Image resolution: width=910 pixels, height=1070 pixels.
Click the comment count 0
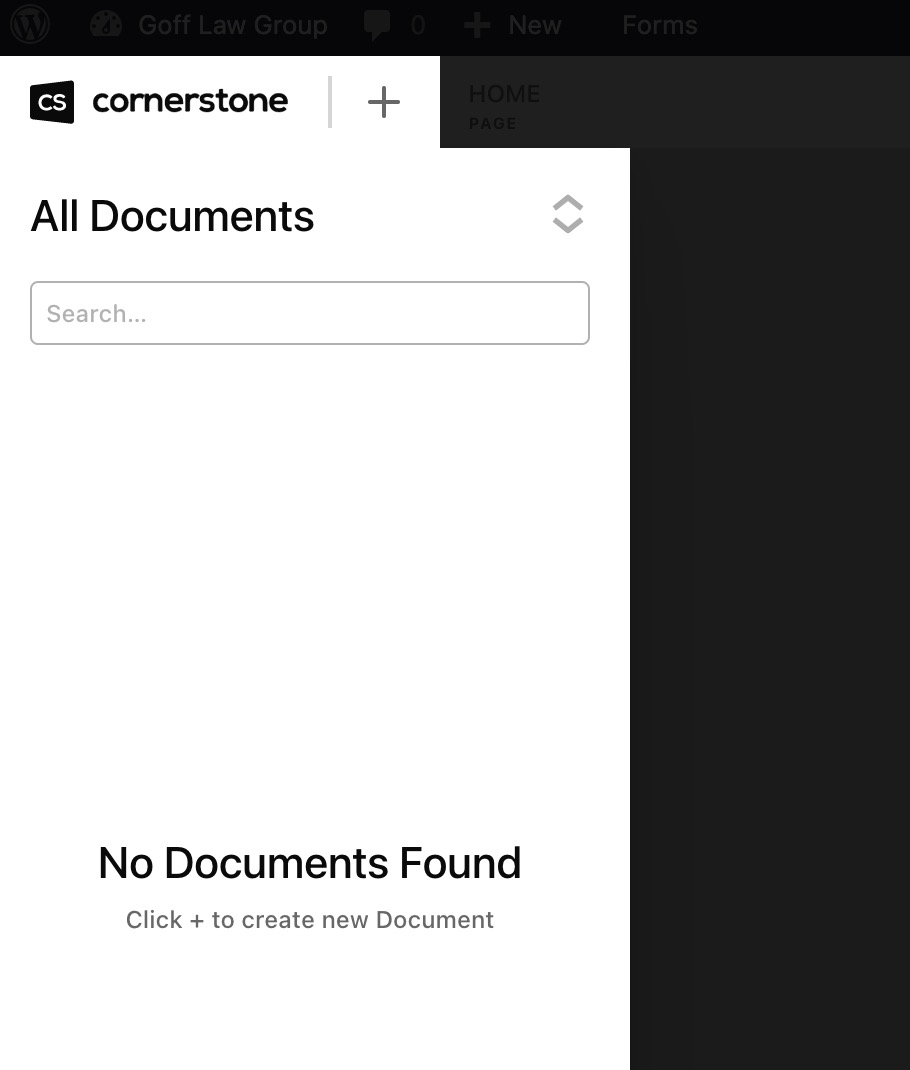[x=417, y=25]
